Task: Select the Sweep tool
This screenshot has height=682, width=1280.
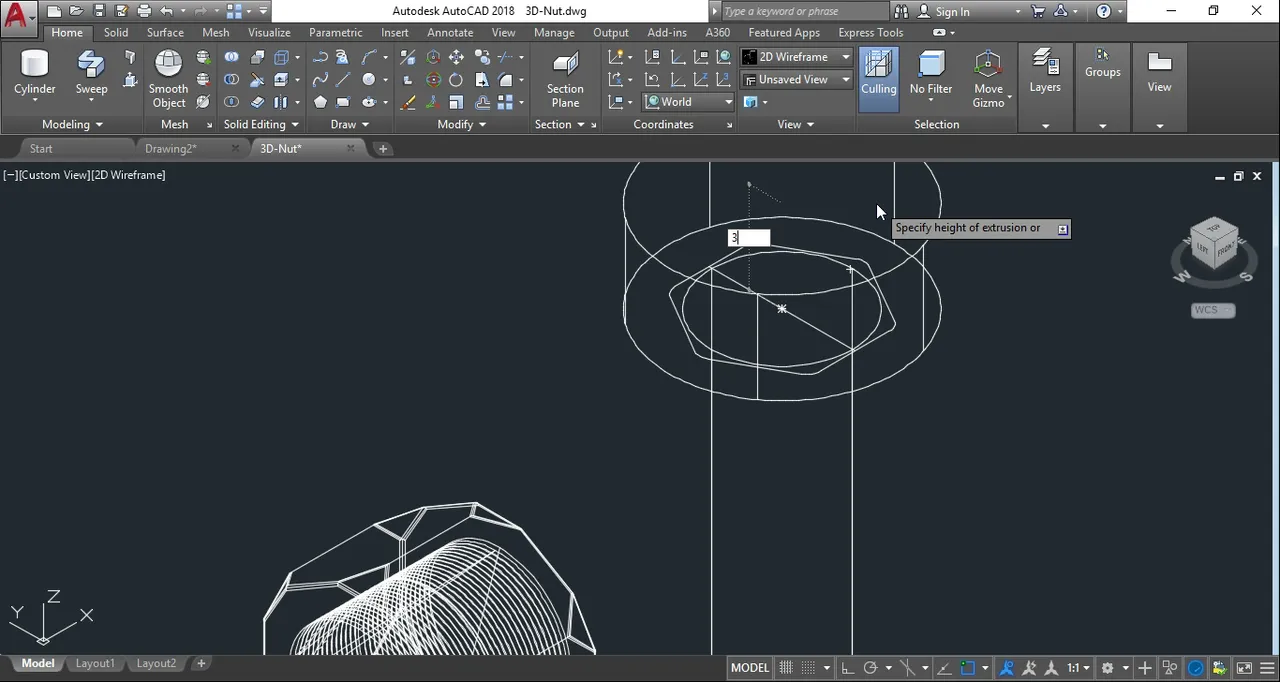Action: (91, 74)
